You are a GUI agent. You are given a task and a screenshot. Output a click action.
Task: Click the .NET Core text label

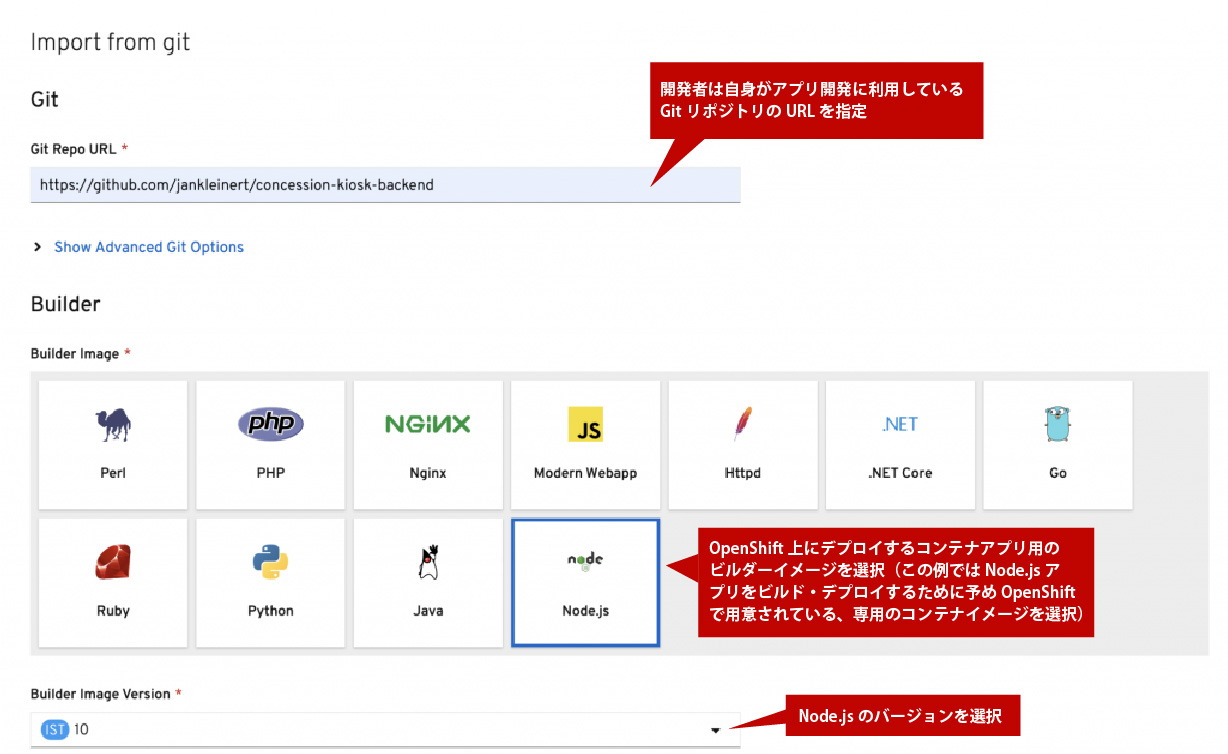point(900,473)
